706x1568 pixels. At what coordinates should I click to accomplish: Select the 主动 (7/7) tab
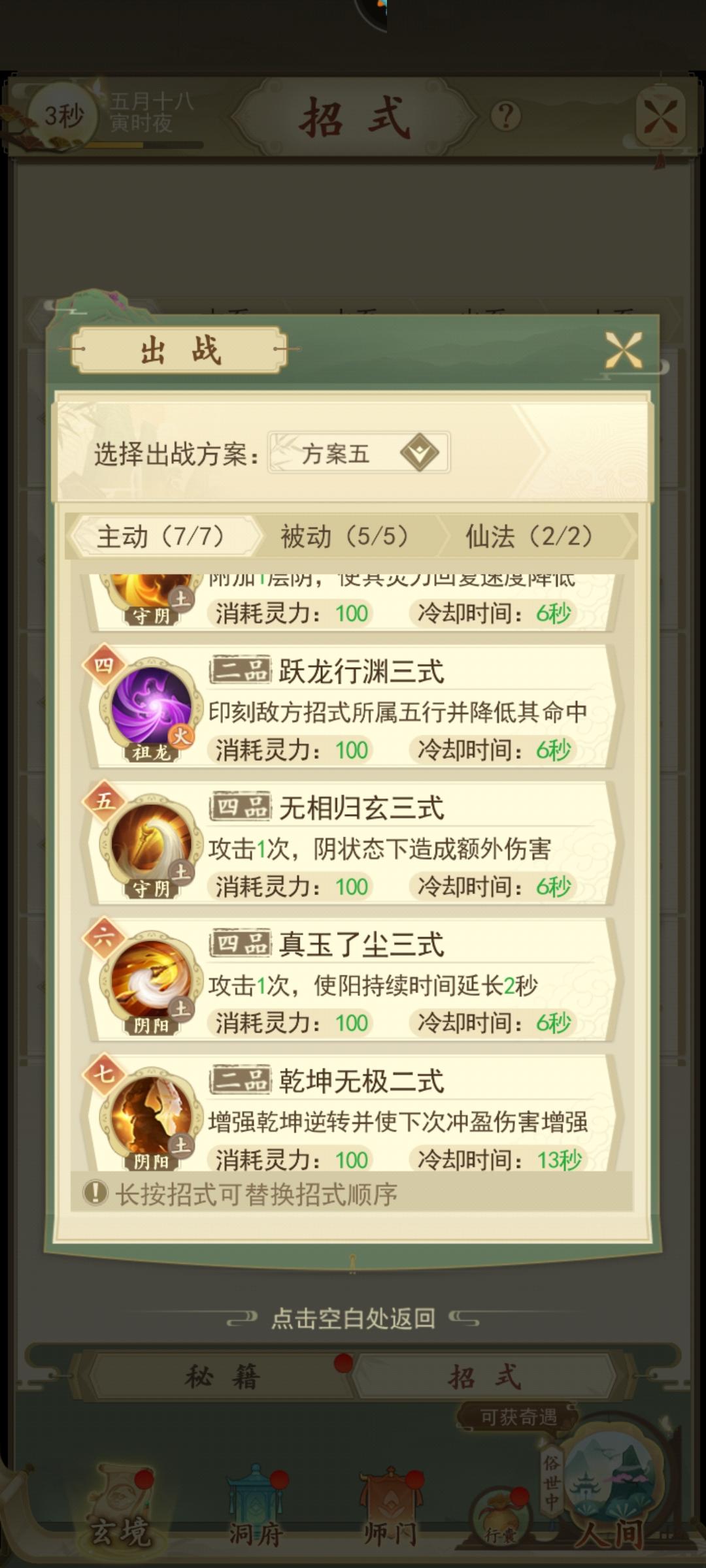pyautogui.click(x=161, y=536)
